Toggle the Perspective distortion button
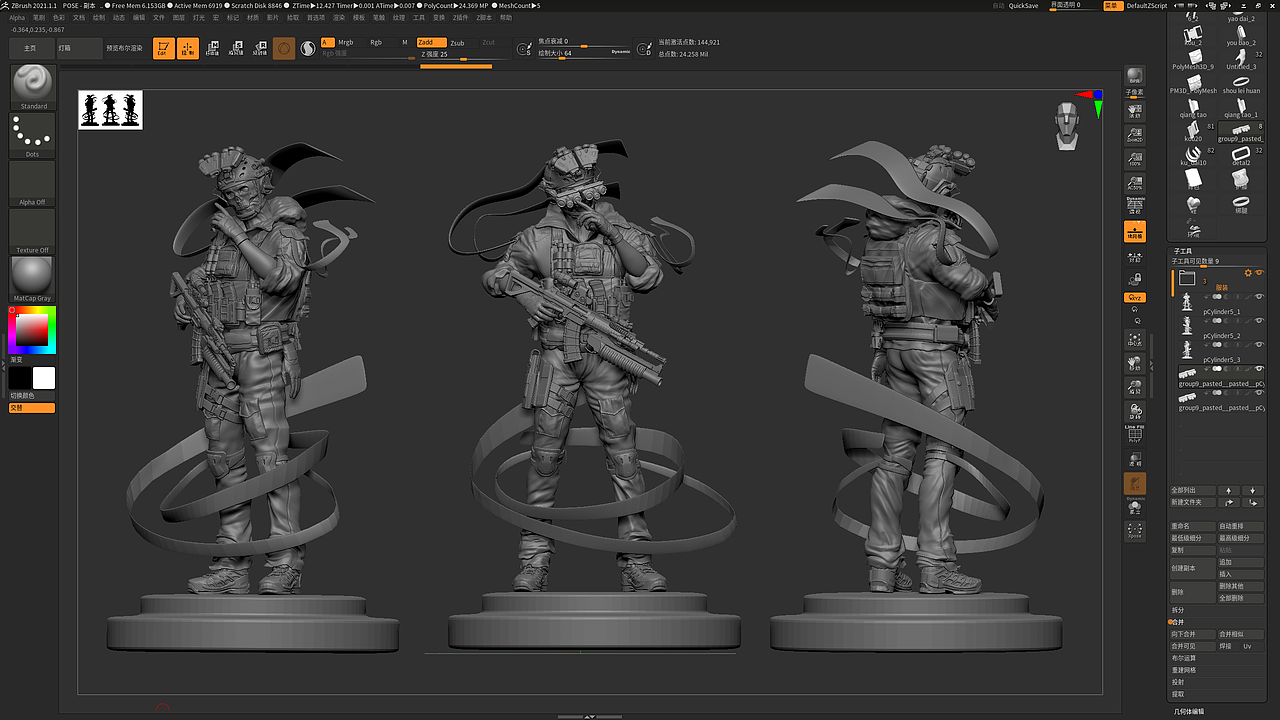Viewport: 1280px width, 720px height. (x=1135, y=208)
